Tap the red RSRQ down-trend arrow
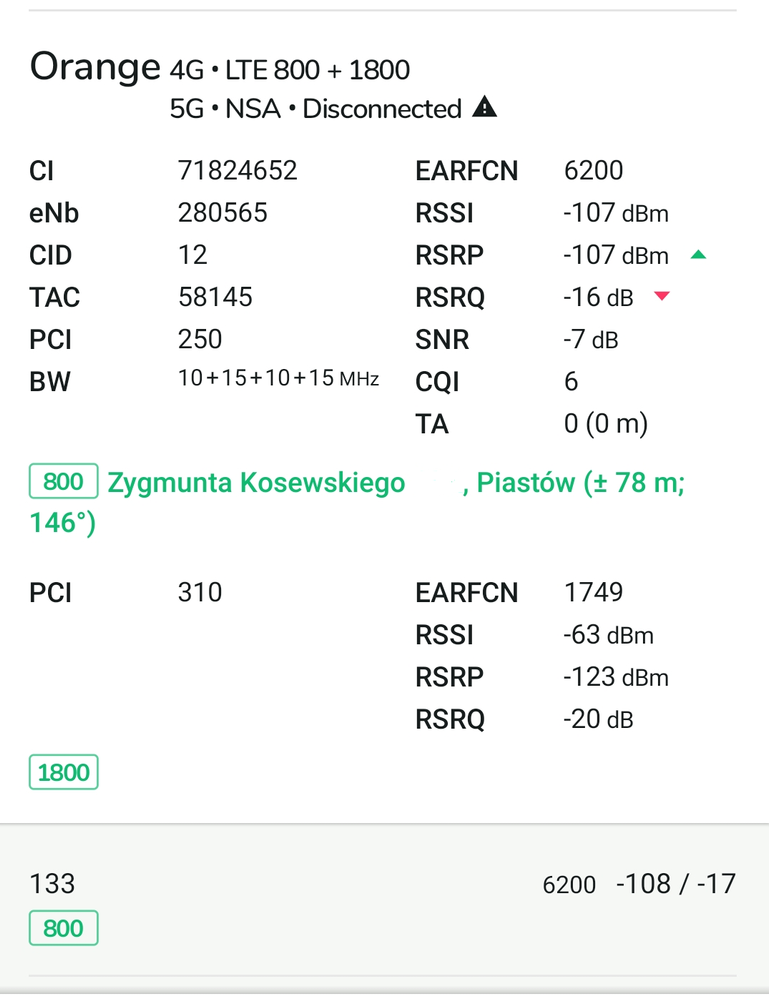769x999 pixels. click(661, 296)
